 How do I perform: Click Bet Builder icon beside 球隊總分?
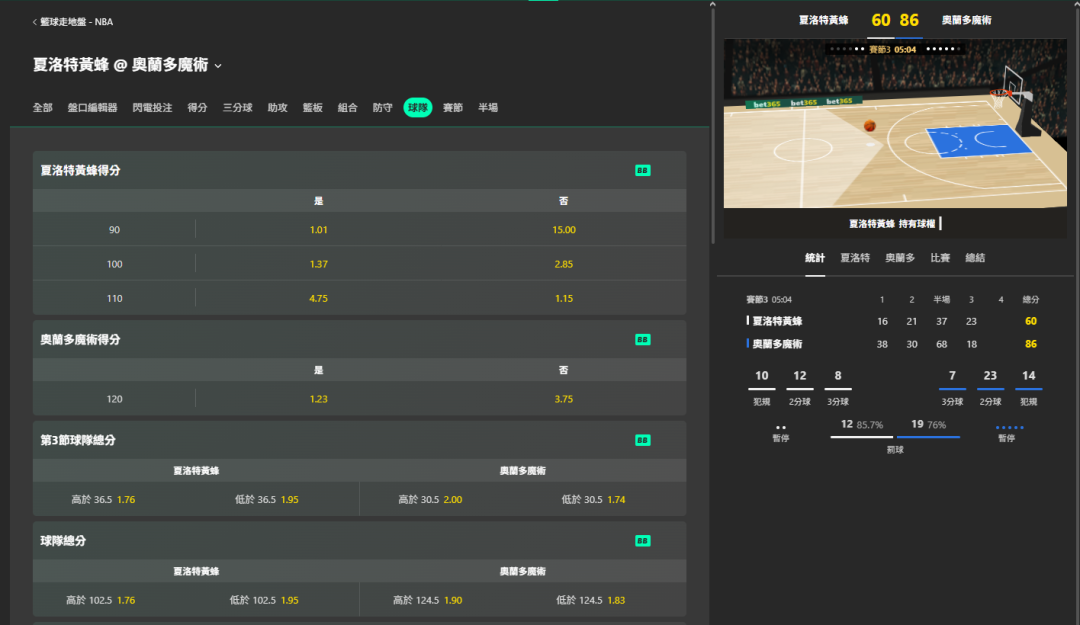pos(643,541)
